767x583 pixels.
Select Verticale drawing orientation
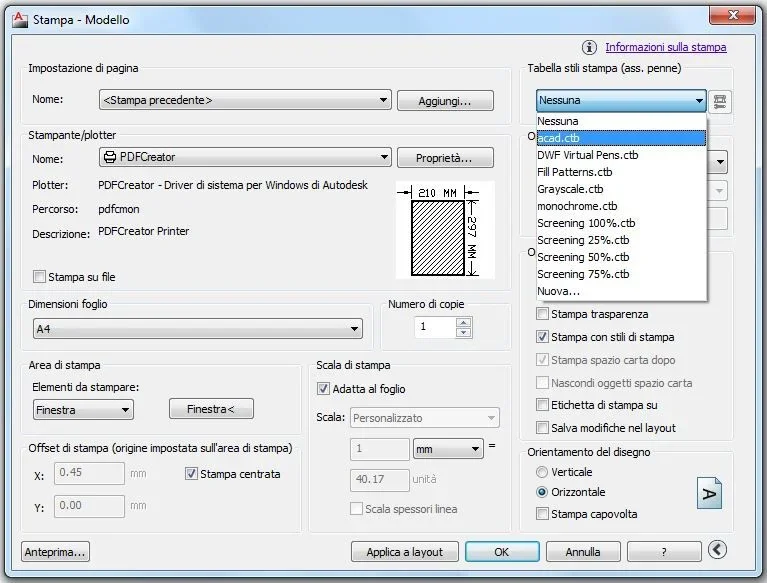tap(542, 472)
